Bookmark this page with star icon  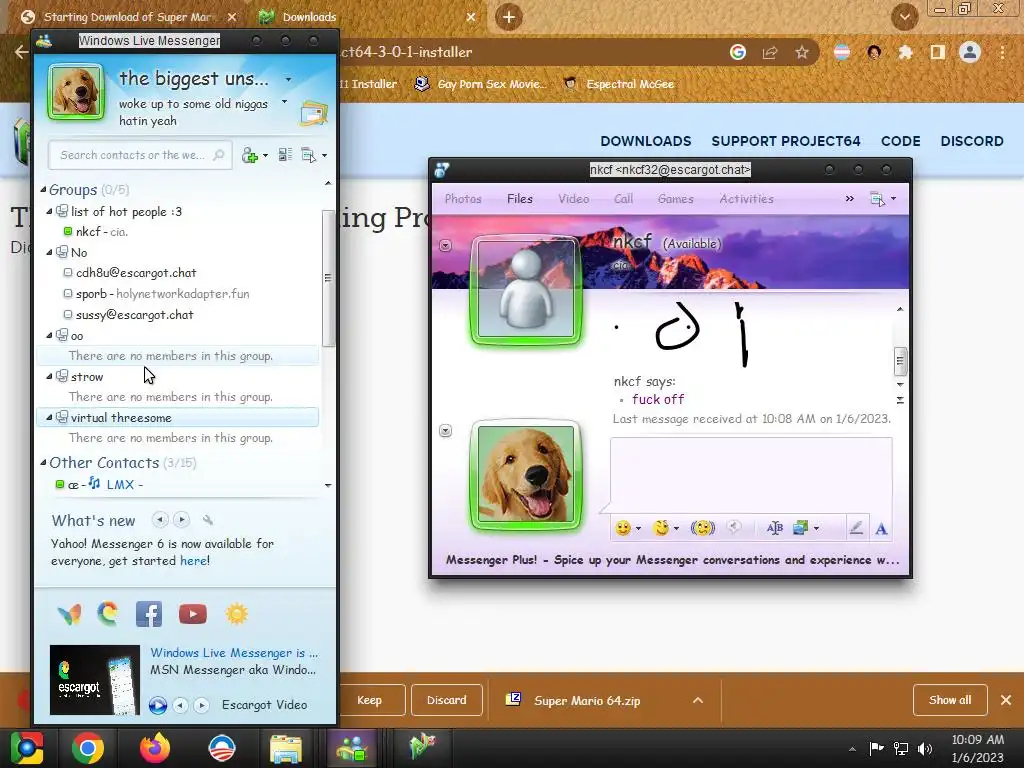click(x=802, y=52)
